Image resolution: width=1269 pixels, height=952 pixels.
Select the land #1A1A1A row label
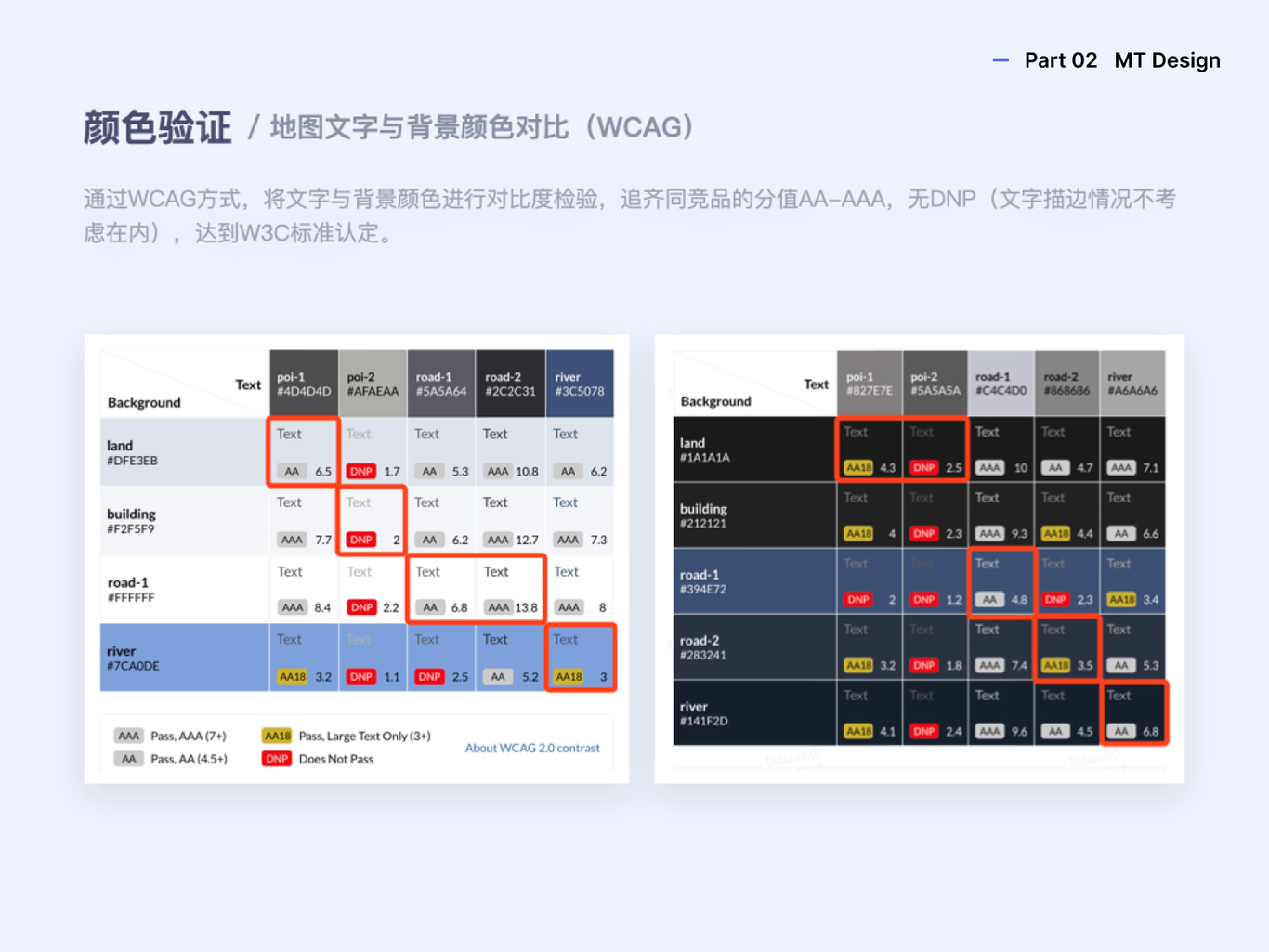pos(755,450)
